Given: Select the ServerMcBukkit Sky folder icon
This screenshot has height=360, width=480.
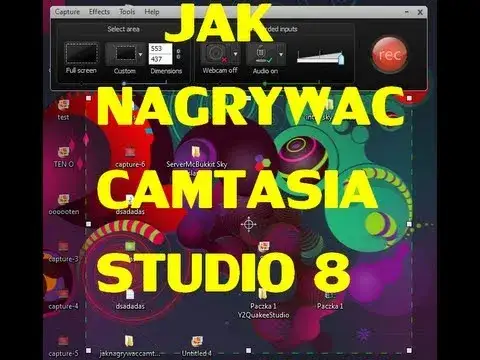Looking at the screenshot, I should point(197,157).
